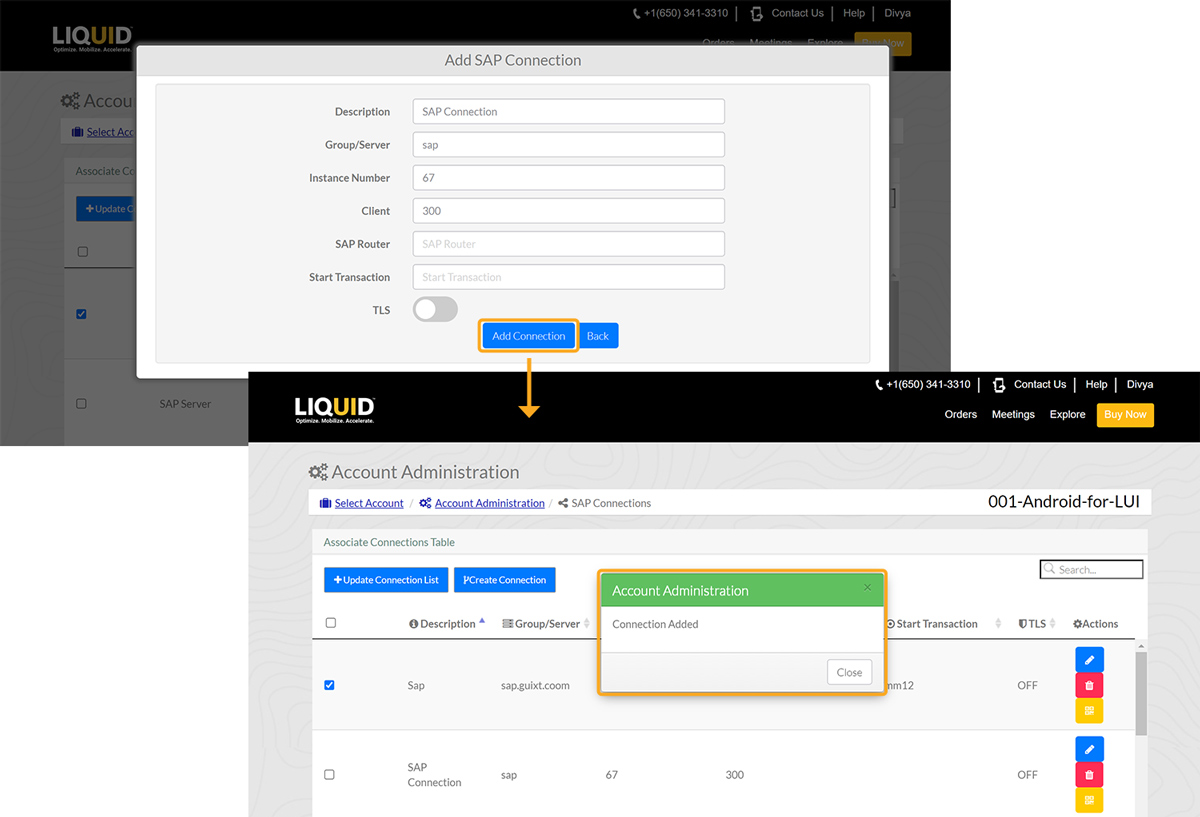This screenshot has height=817, width=1200.
Task: Click phone number in lower window header
Action: tap(928, 384)
